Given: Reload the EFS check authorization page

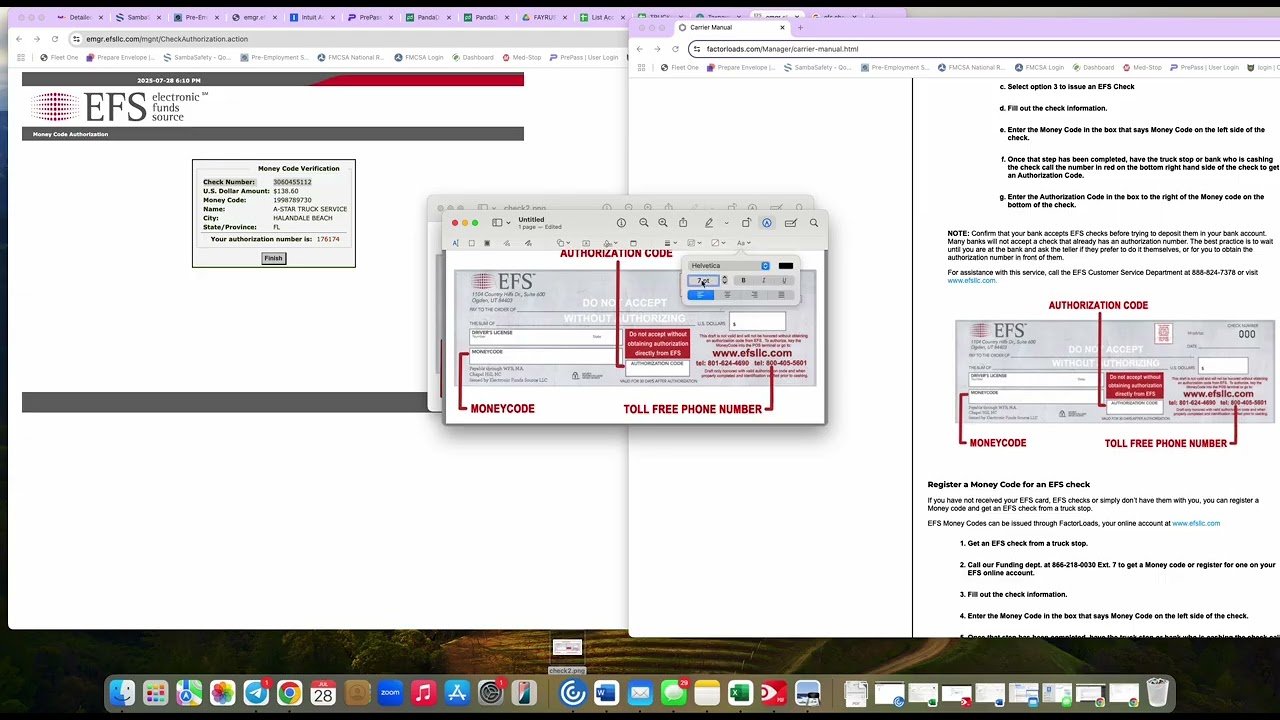Looking at the screenshot, I should [55, 39].
